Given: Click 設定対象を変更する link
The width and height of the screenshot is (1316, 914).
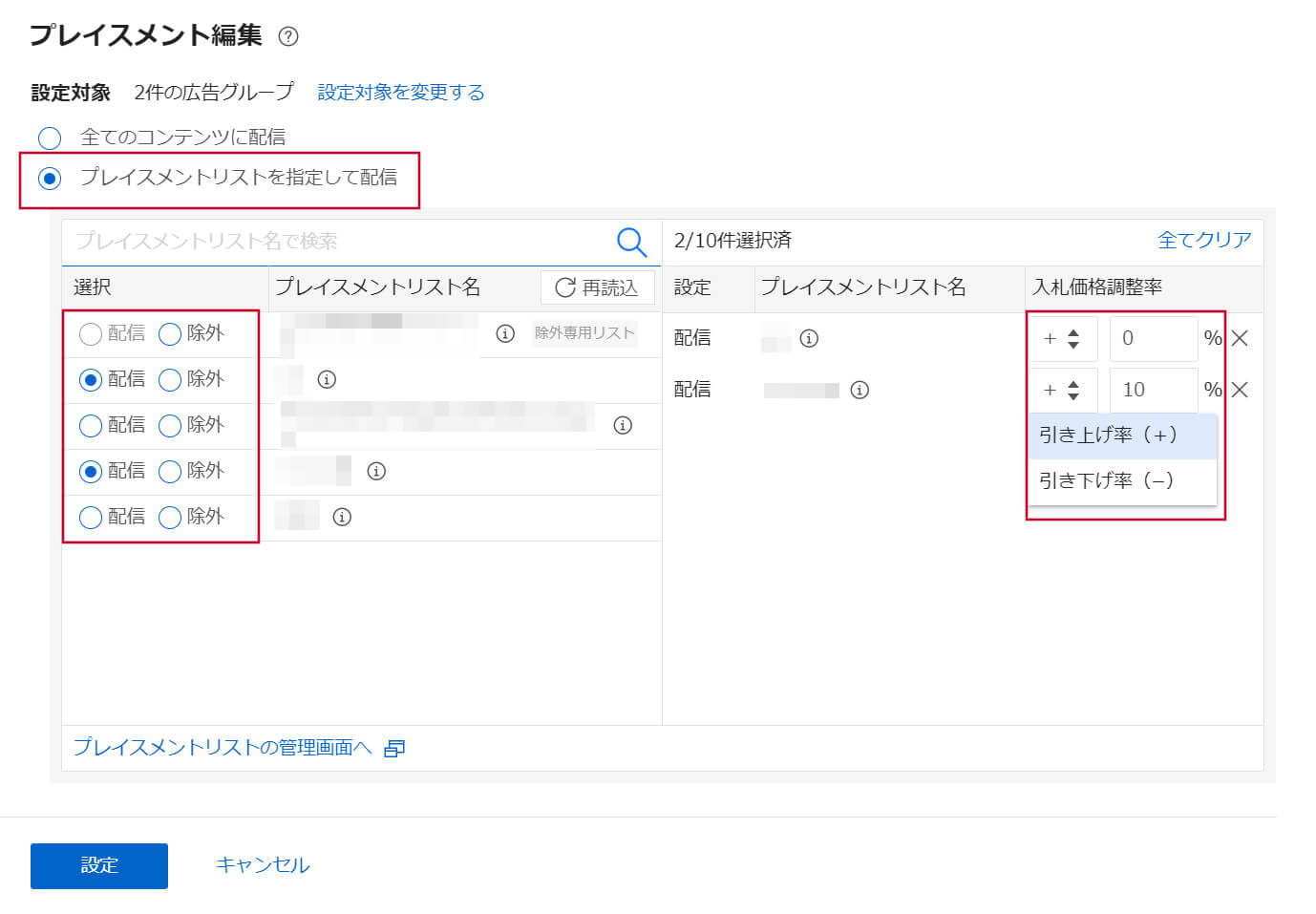Looking at the screenshot, I should (401, 93).
